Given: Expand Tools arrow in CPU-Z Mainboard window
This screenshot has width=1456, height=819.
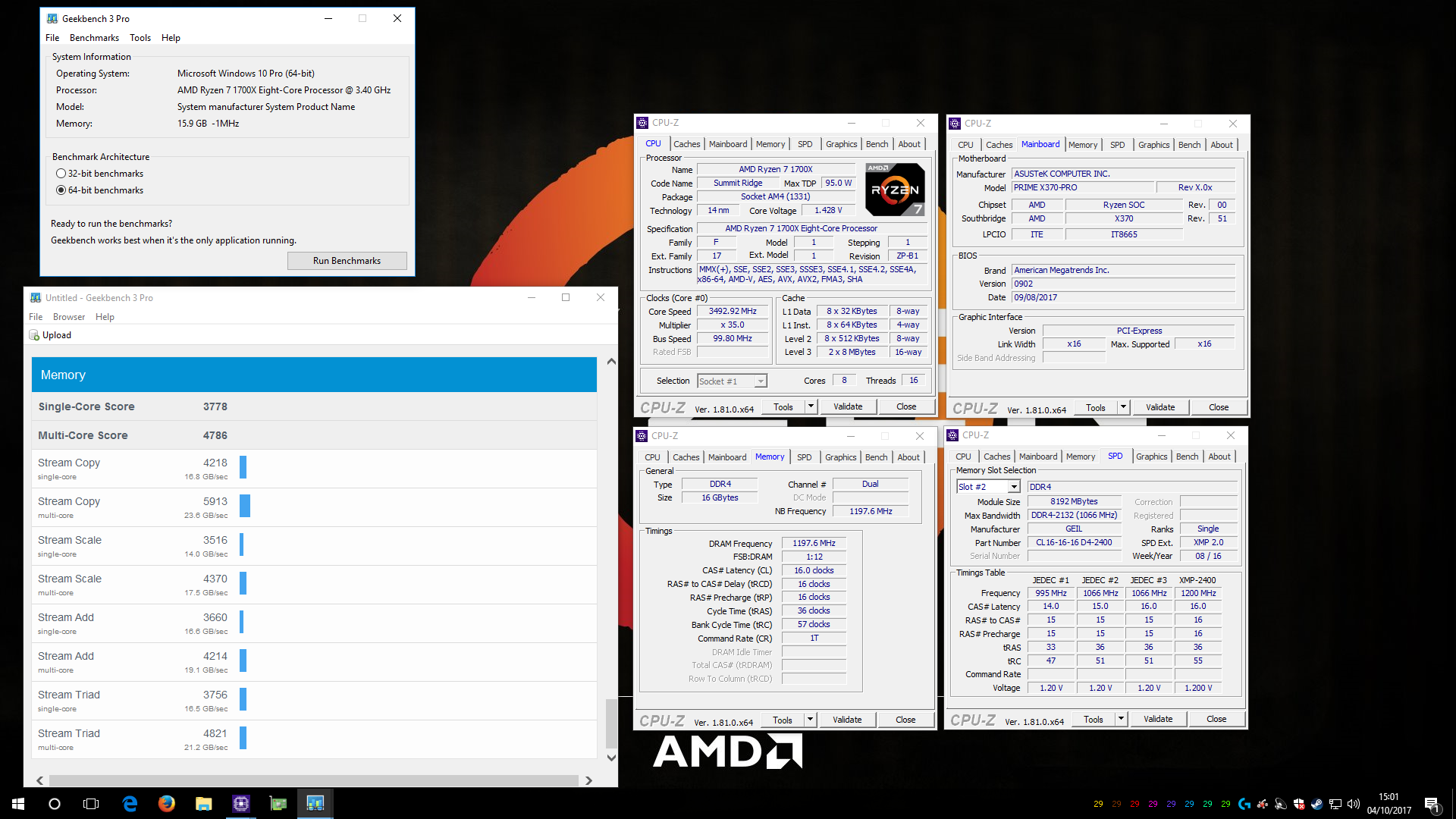Looking at the screenshot, I should pos(1123,407).
